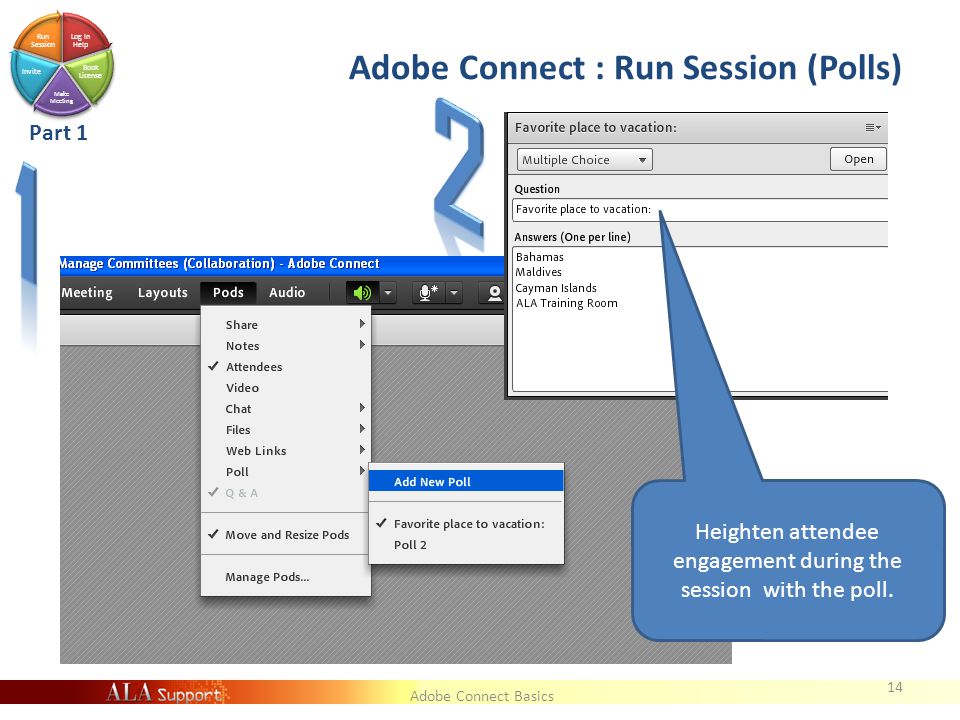
Task: Click the Pods menu
Action: coord(228,293)
